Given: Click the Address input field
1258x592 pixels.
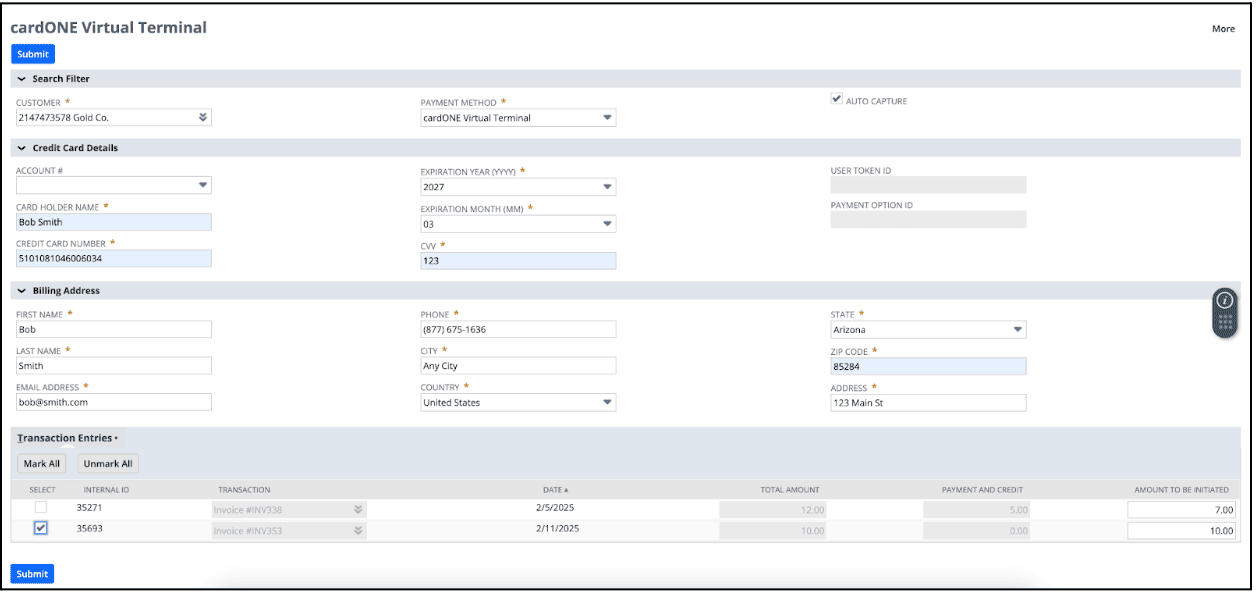Looking at the screenshot, I should tap(928, 402).
